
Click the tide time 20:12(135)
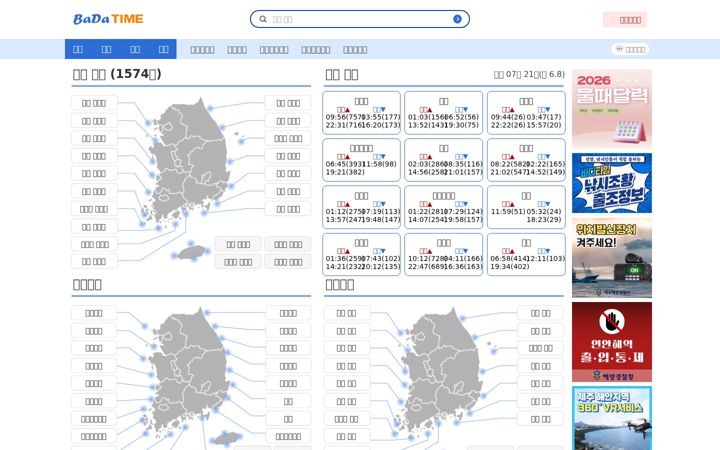[x=381, y=266]
